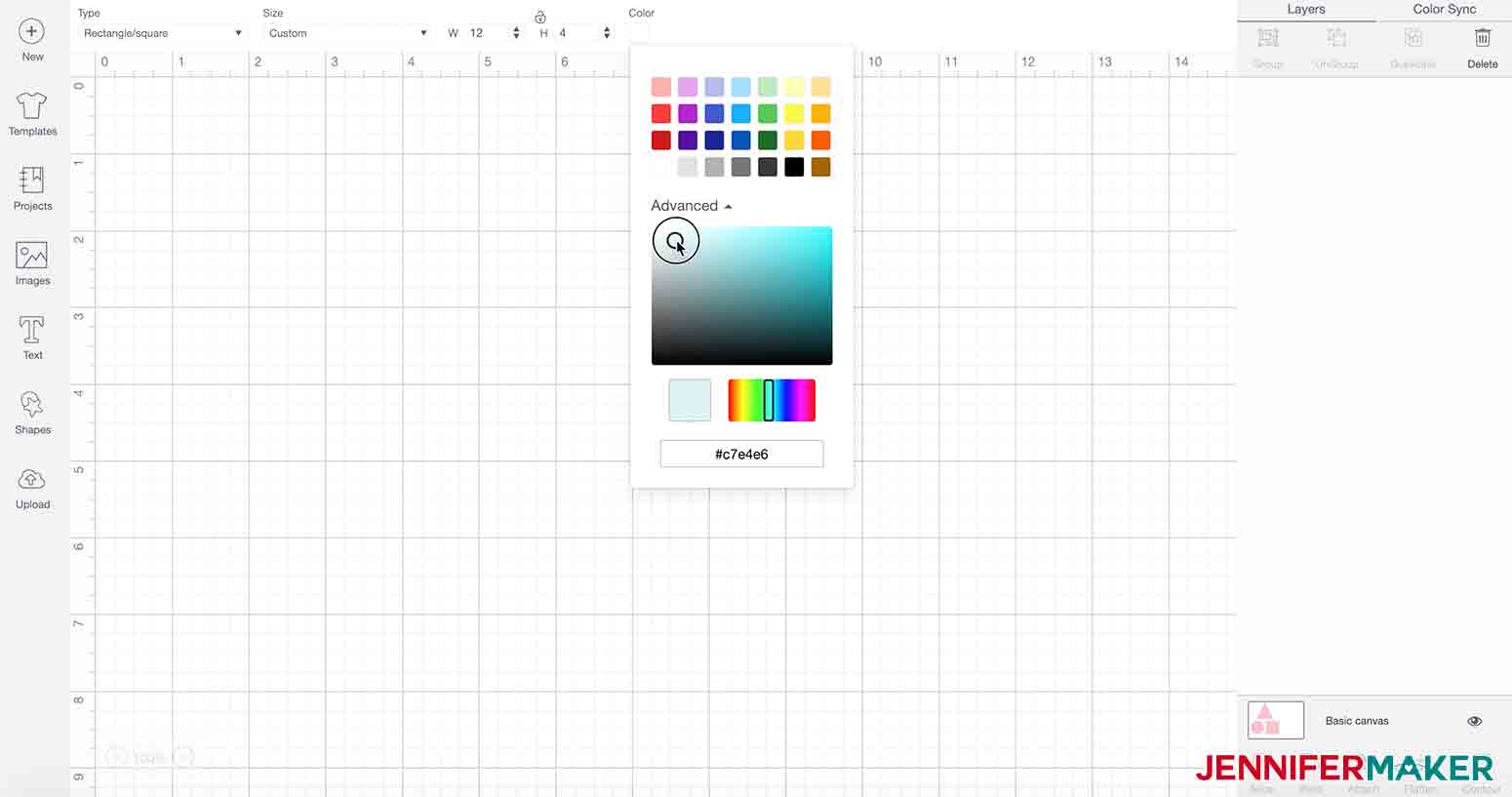Pick the silver gray swatch
The height and width of the screenshot is (797, 1512).
pyautogui.click(x=714, y=167)
